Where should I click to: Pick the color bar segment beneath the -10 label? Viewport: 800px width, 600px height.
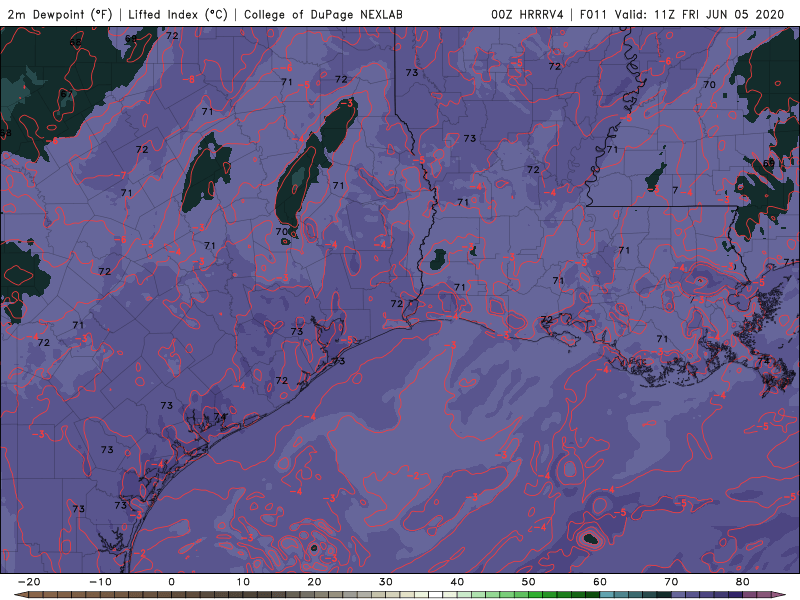(x=107, y=595)
